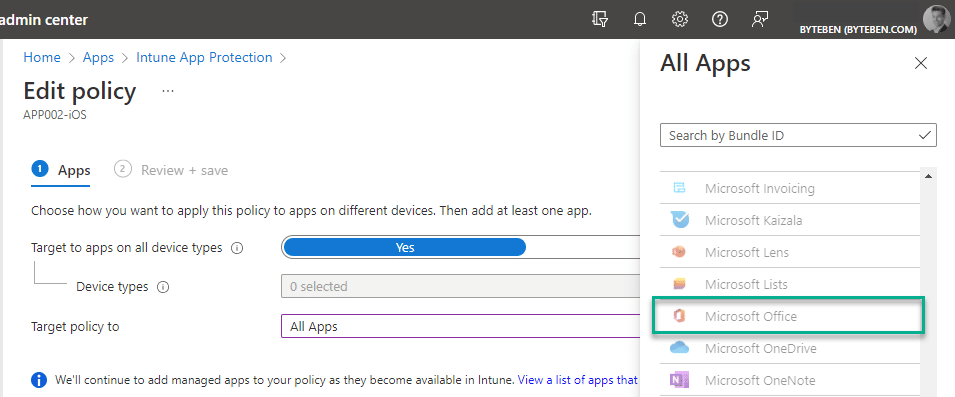This screenshot has width=955, height=397.
Task: Navigate to Home breadcrumb
Action: pyautogui.click(x=42, y=57)
